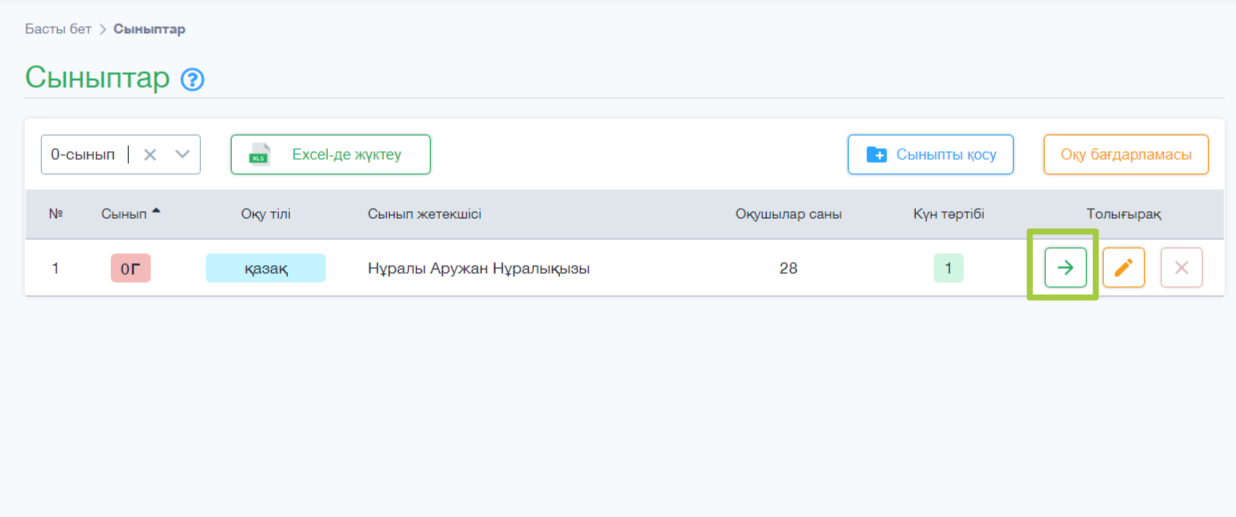This screenshot has height=517, width=1236.
Task: Click the Excel-де жүктеу button label
Action: (346, 155)
